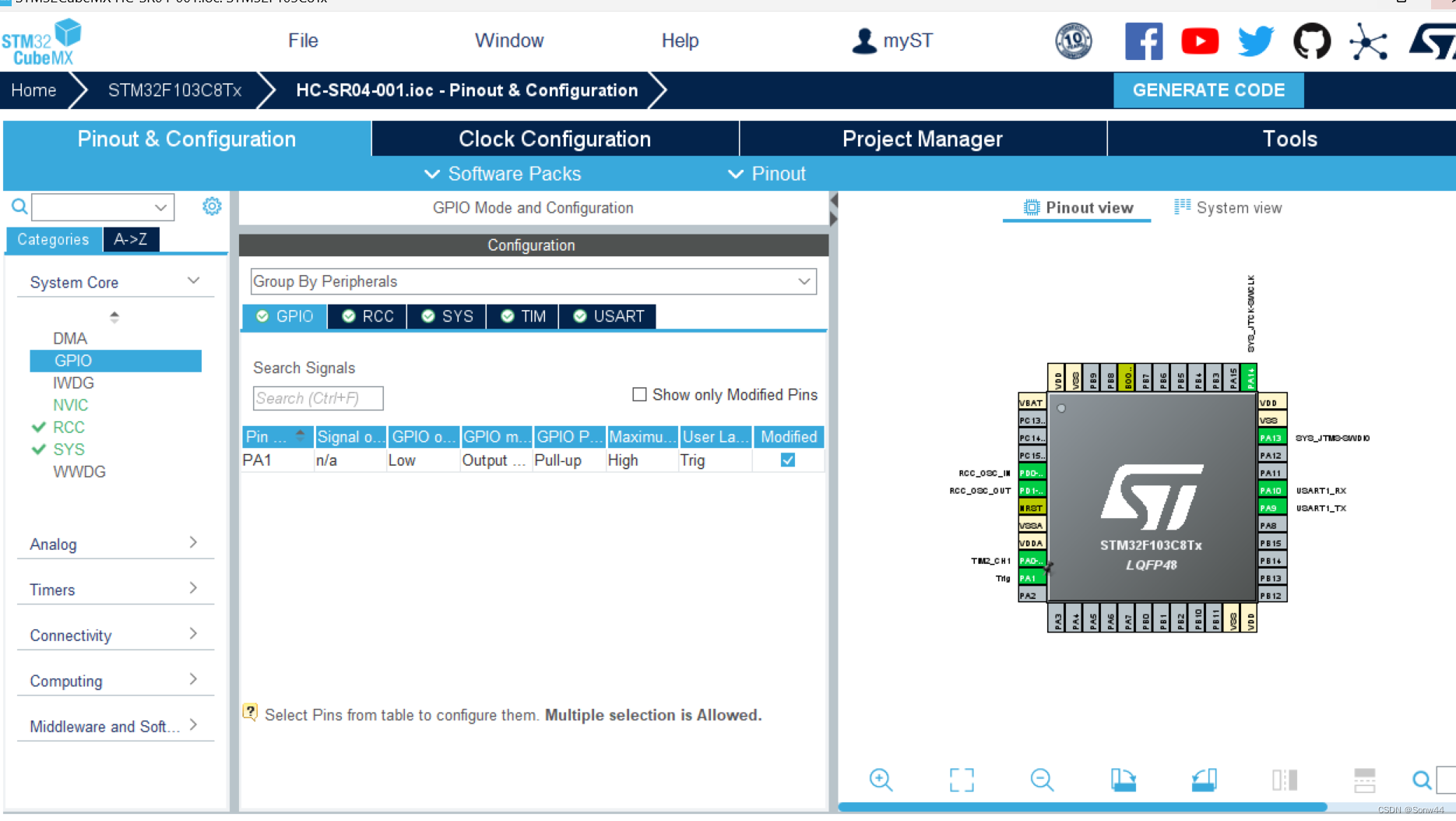Switch to the A->Z sorting tab
The image size is (1456, 821).
coord(131,239)
